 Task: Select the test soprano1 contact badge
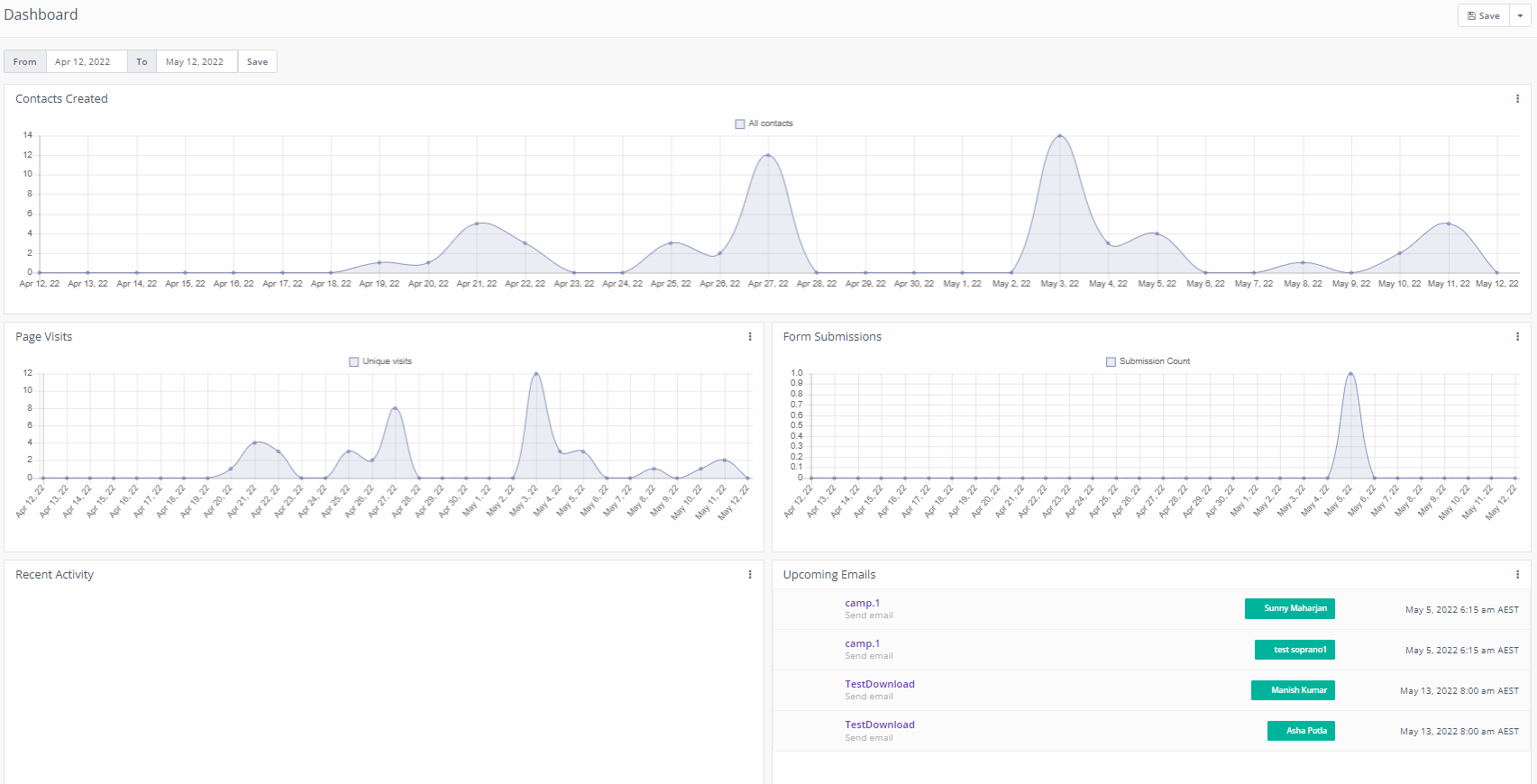1295,650
